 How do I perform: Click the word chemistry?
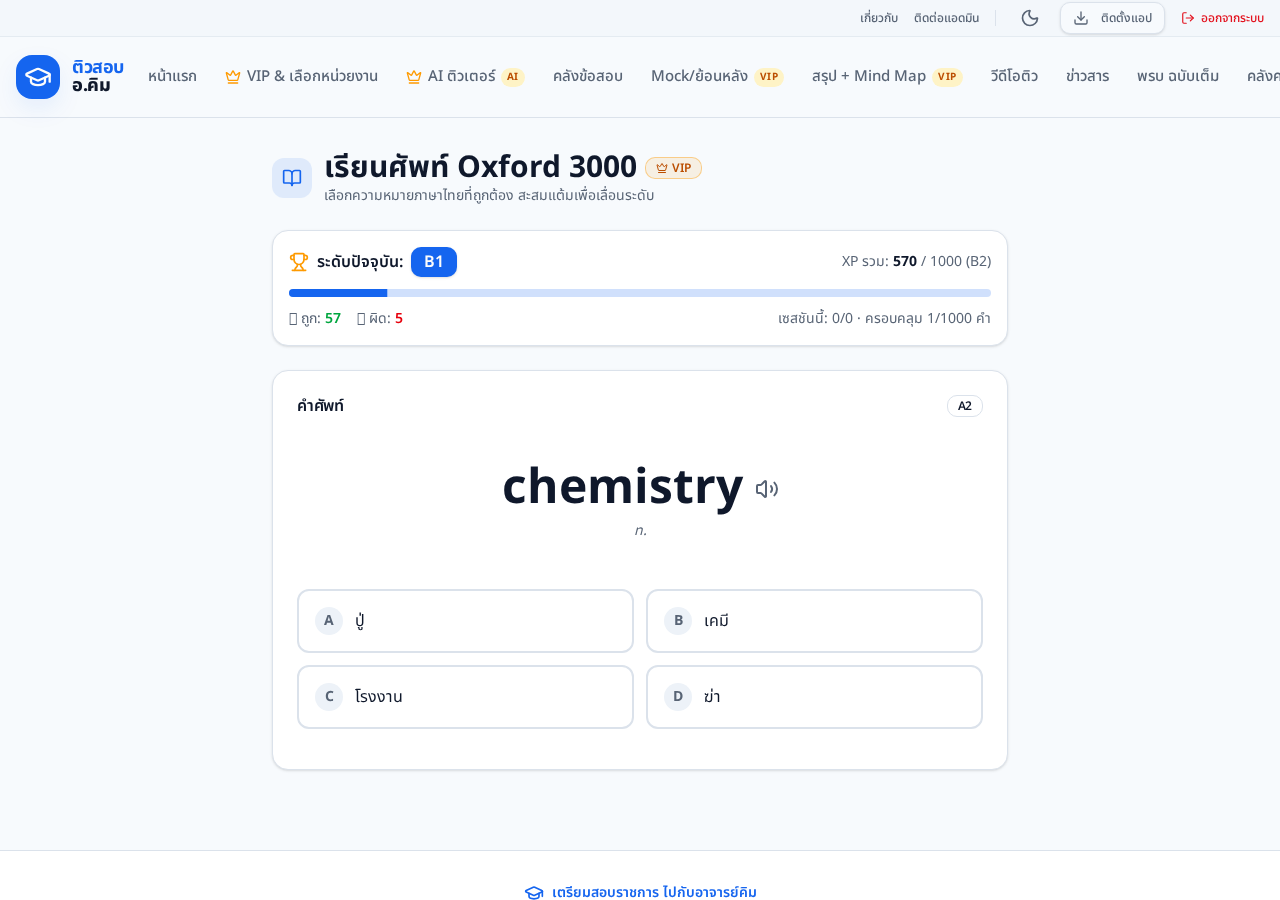pyautogui.click(x=623, y=486)
